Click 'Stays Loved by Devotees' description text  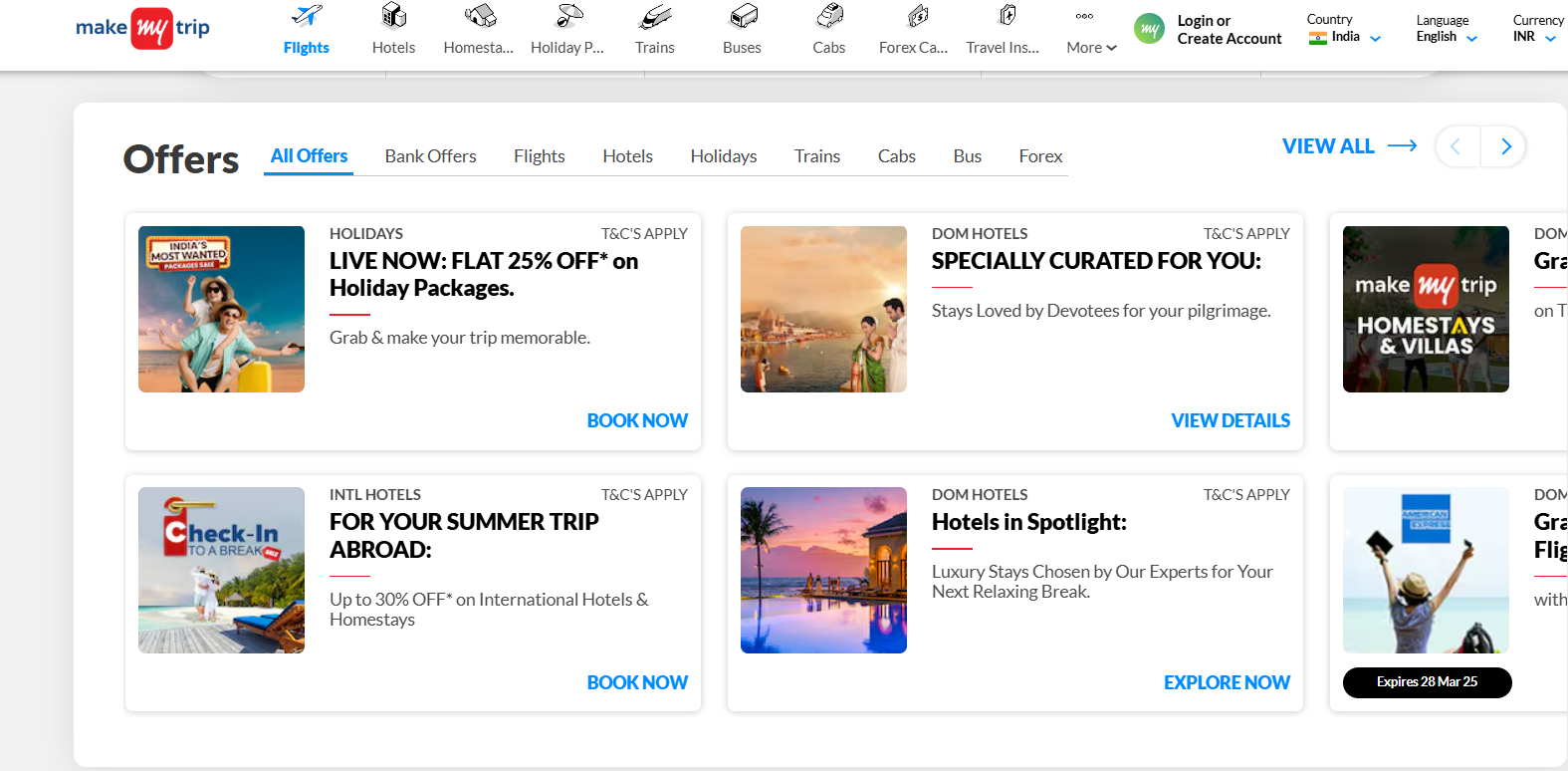1101,311
